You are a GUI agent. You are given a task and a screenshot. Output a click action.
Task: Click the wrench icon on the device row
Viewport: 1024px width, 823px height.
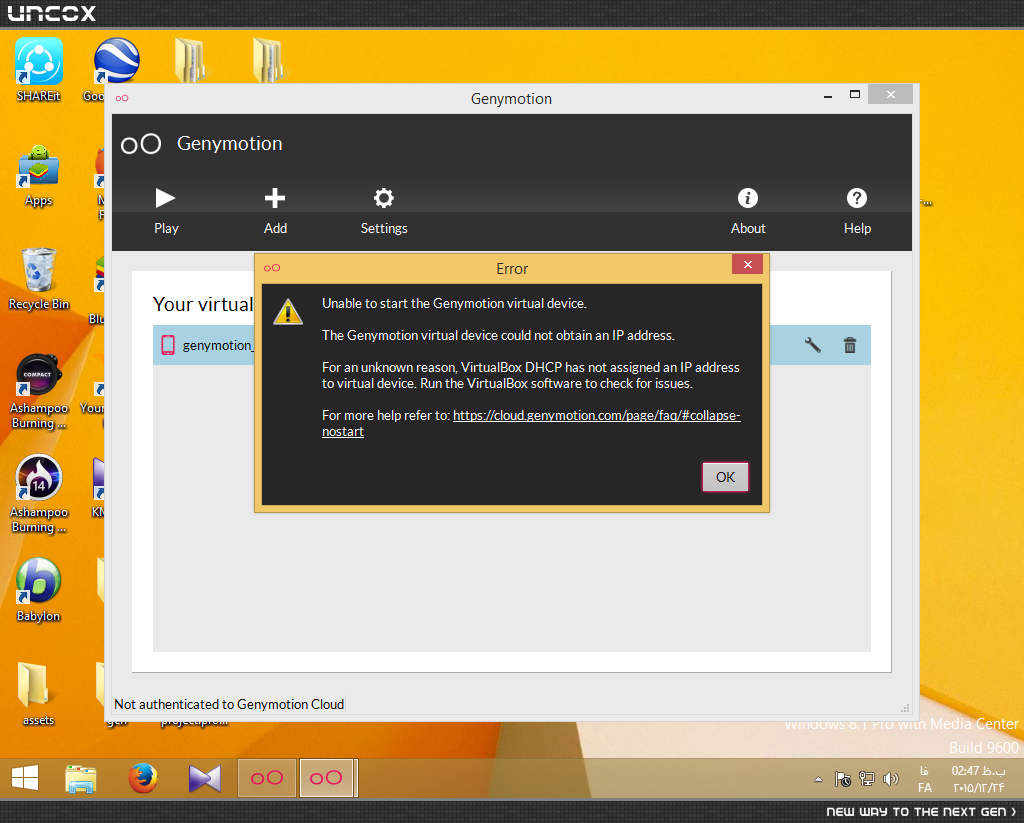point(812,345)
